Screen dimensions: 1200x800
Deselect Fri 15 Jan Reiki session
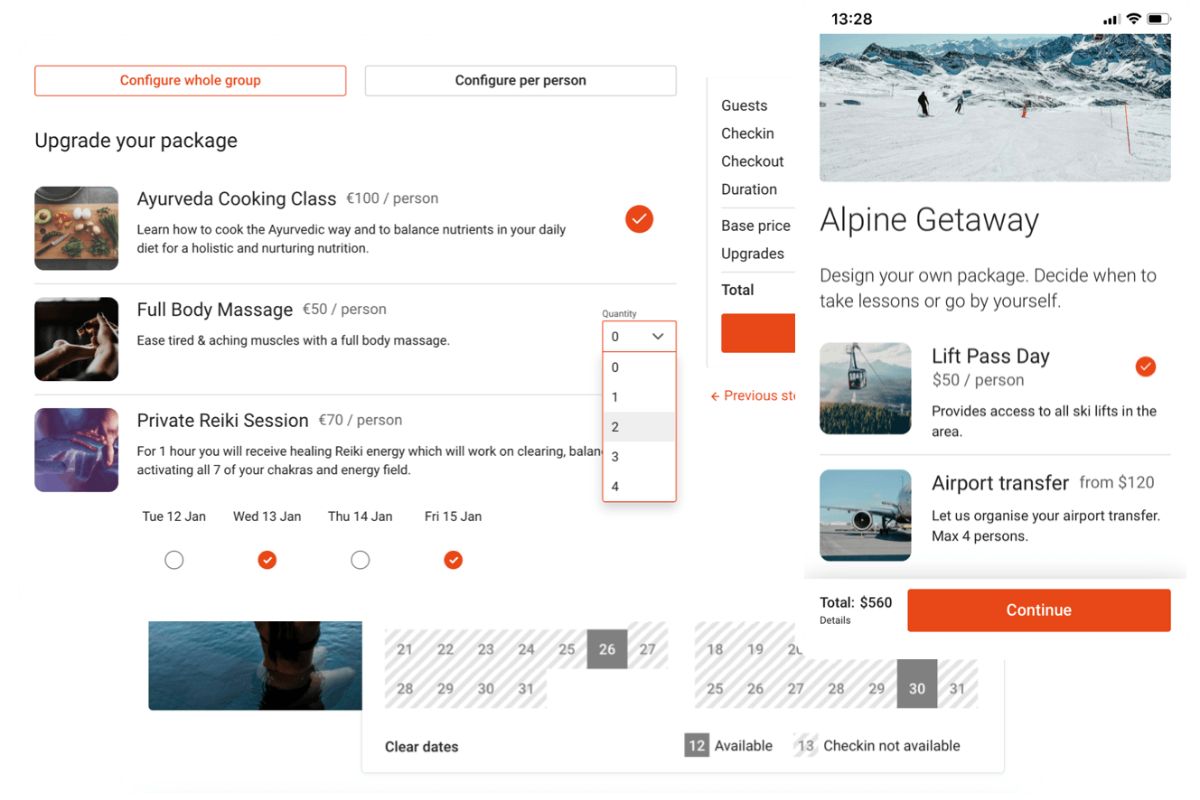coord(453,560)
